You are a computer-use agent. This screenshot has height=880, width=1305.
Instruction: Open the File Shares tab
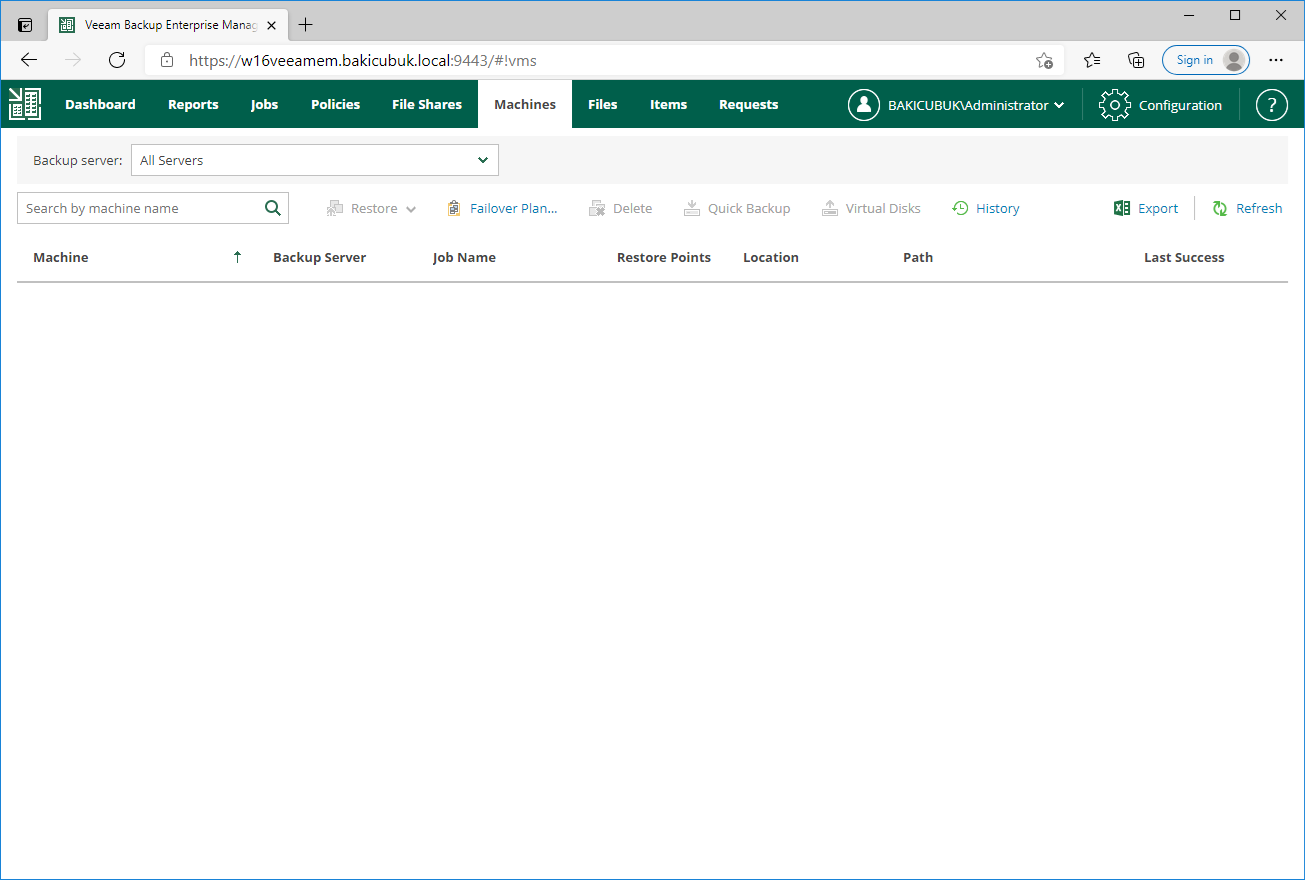[x=427, y=104]
